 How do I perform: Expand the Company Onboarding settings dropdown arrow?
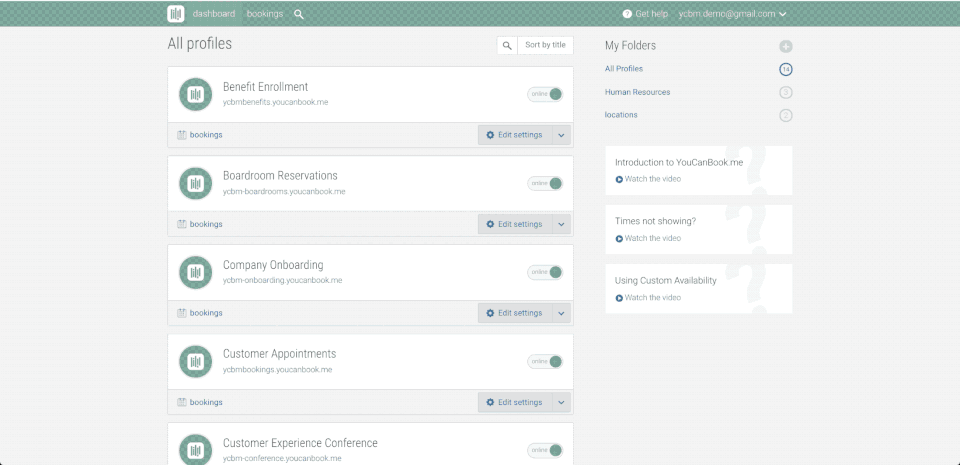click(561, 313)
